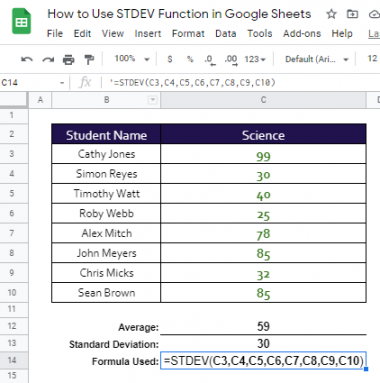The image size is (380, 383).
Task: Open the Google Sheets home icon
Action: tap(21, 22)
